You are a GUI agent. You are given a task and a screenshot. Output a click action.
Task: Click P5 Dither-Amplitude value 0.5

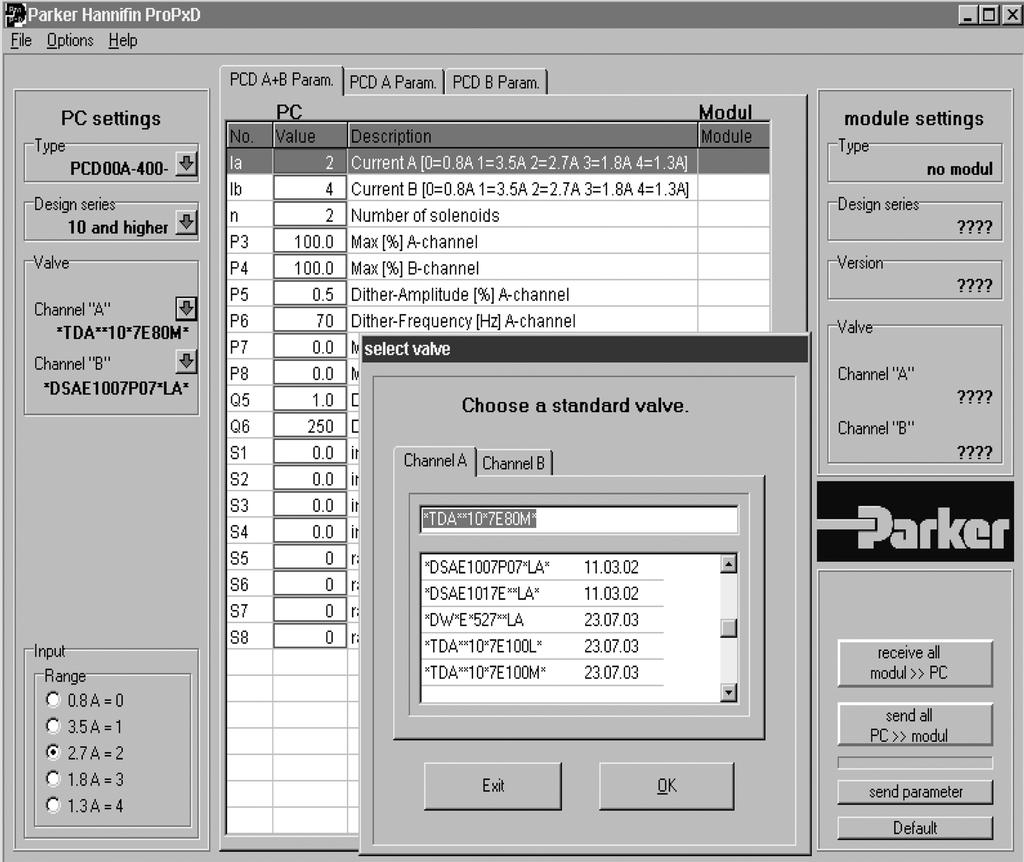(x=310, y=294)
